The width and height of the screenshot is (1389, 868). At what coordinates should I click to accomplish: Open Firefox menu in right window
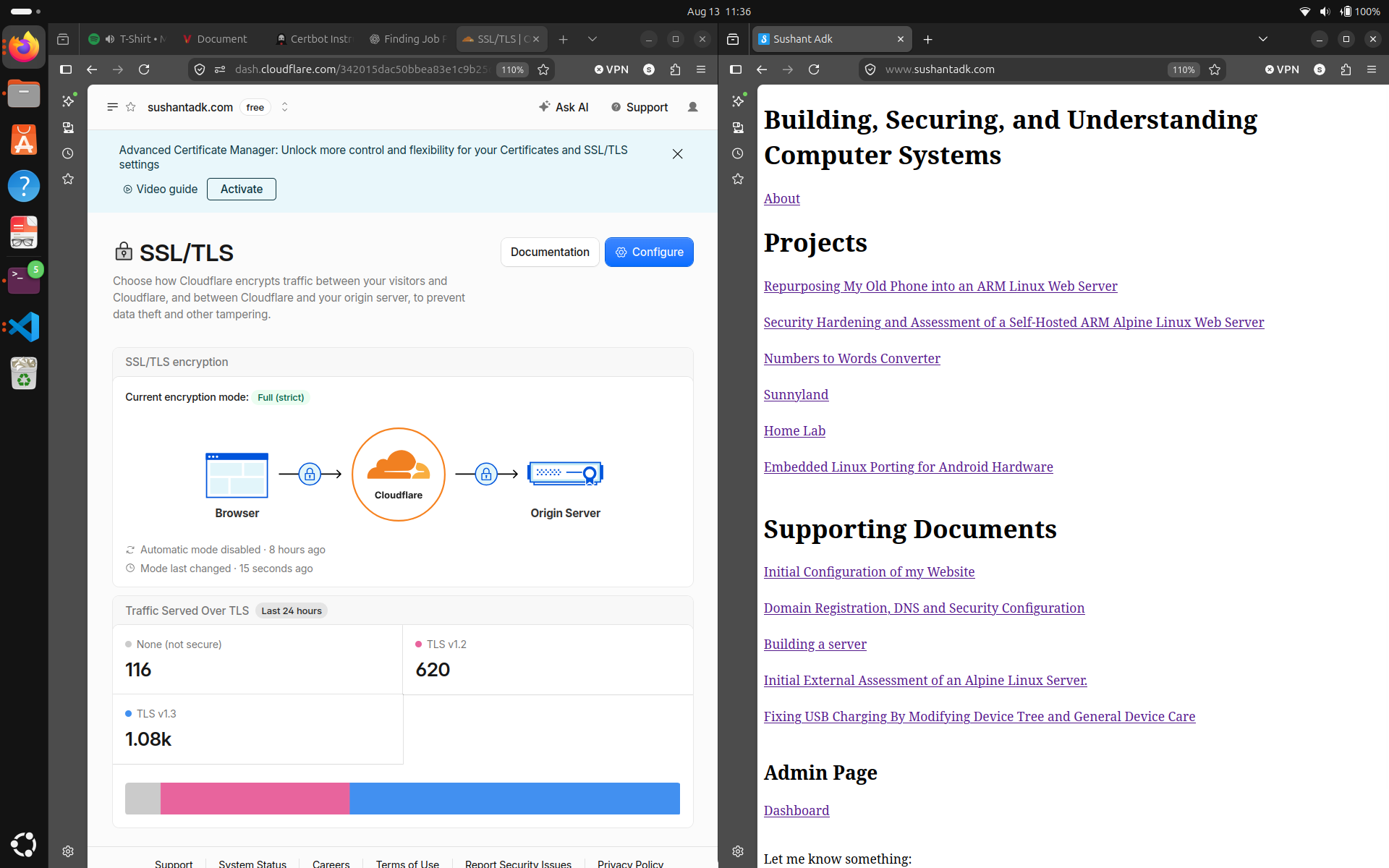coord(1372,69)
